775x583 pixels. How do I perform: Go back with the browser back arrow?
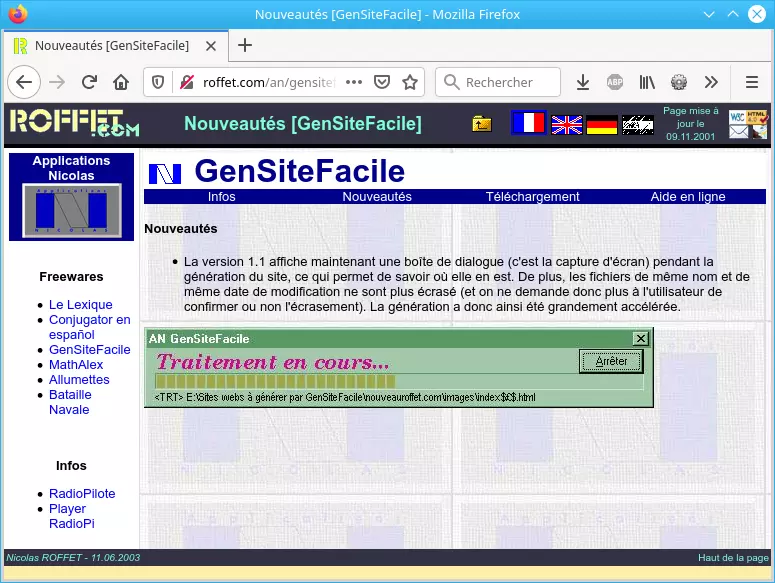[24, 82]
